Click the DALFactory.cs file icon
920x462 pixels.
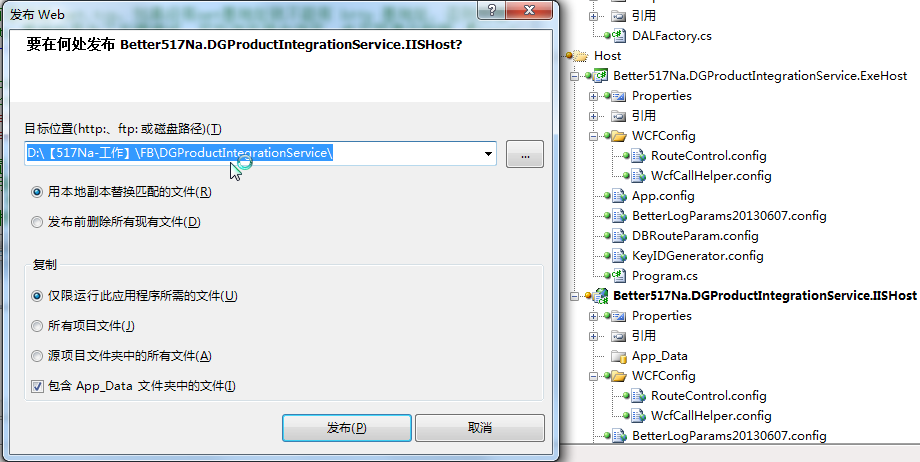(x=618, y=36)
